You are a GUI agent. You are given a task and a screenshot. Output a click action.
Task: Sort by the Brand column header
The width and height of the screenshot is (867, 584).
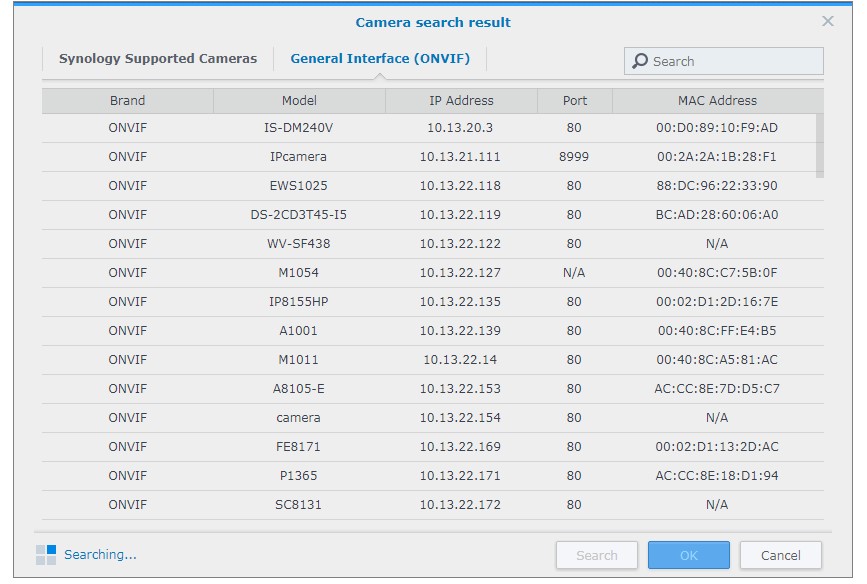[x=127, y=100]
